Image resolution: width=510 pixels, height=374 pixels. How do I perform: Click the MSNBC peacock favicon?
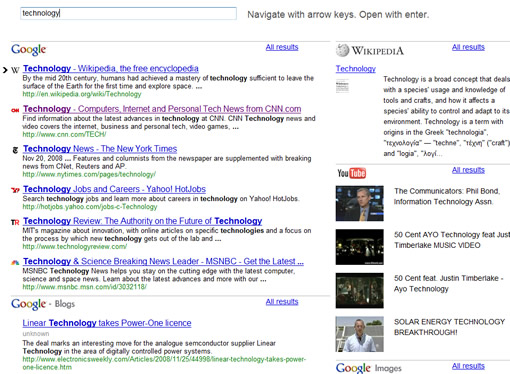click(x=15, y=263)
